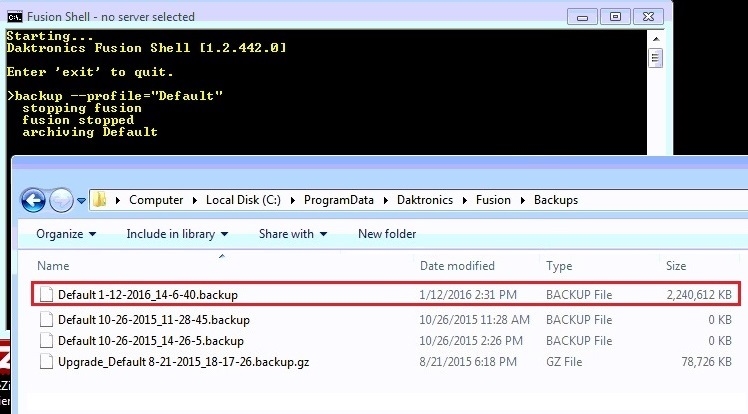
Task: Click the New folder button
Action: tap(385, 234)
